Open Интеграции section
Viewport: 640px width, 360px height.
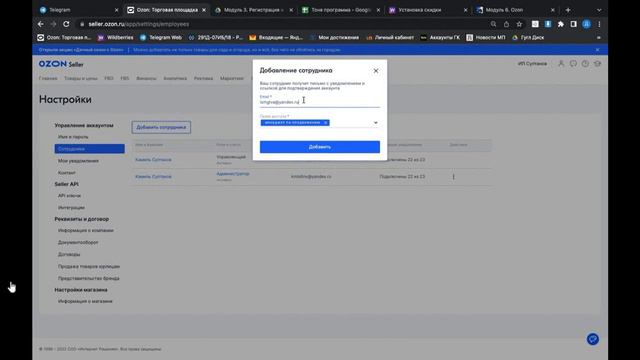point(71,207)
